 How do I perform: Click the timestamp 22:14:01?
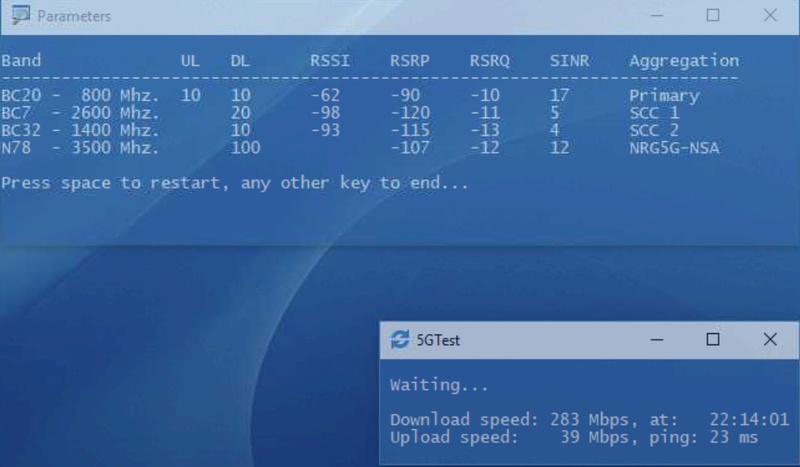coord(749,420)
